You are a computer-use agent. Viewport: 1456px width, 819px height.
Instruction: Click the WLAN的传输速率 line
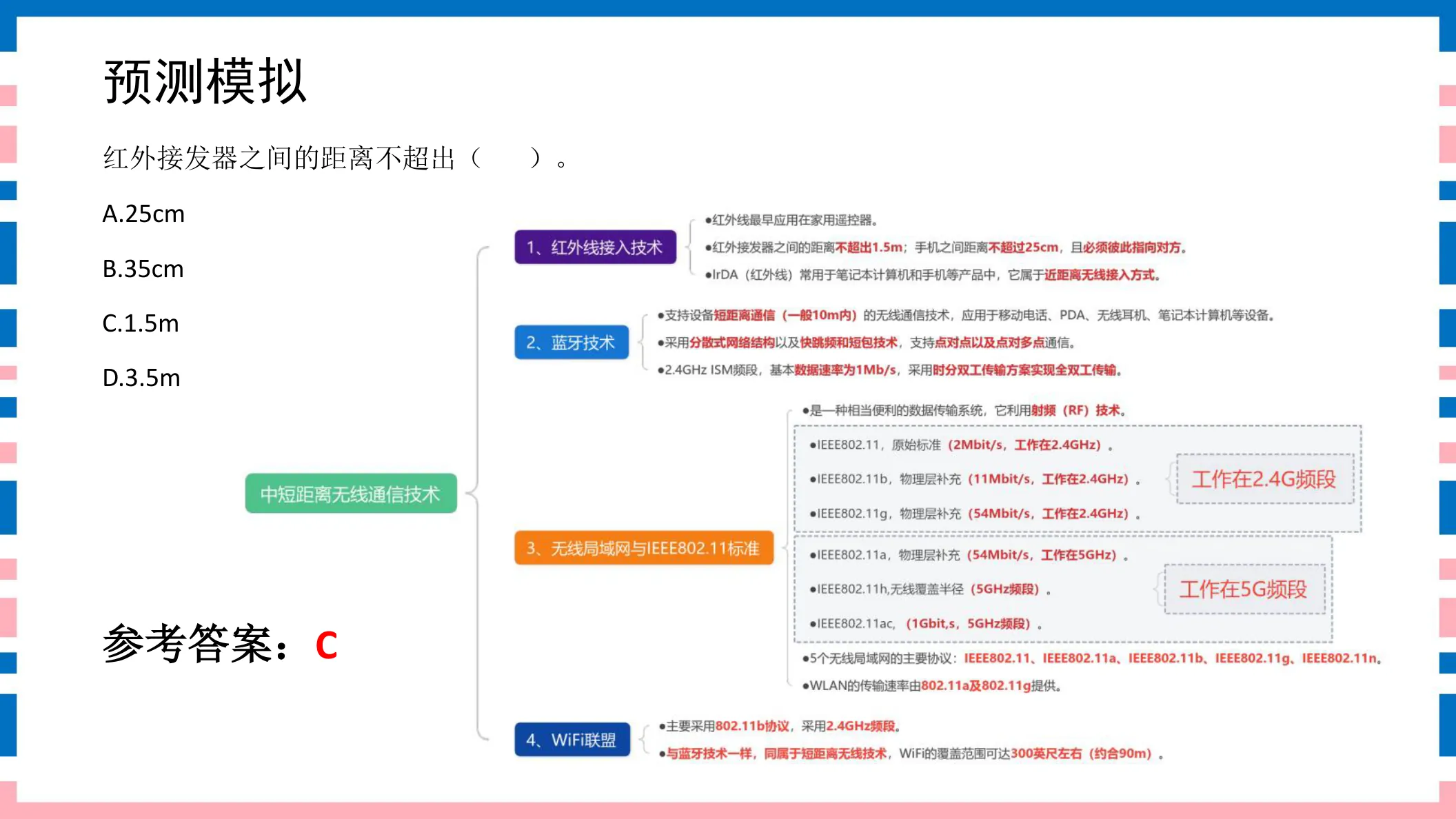pos(931,686)
